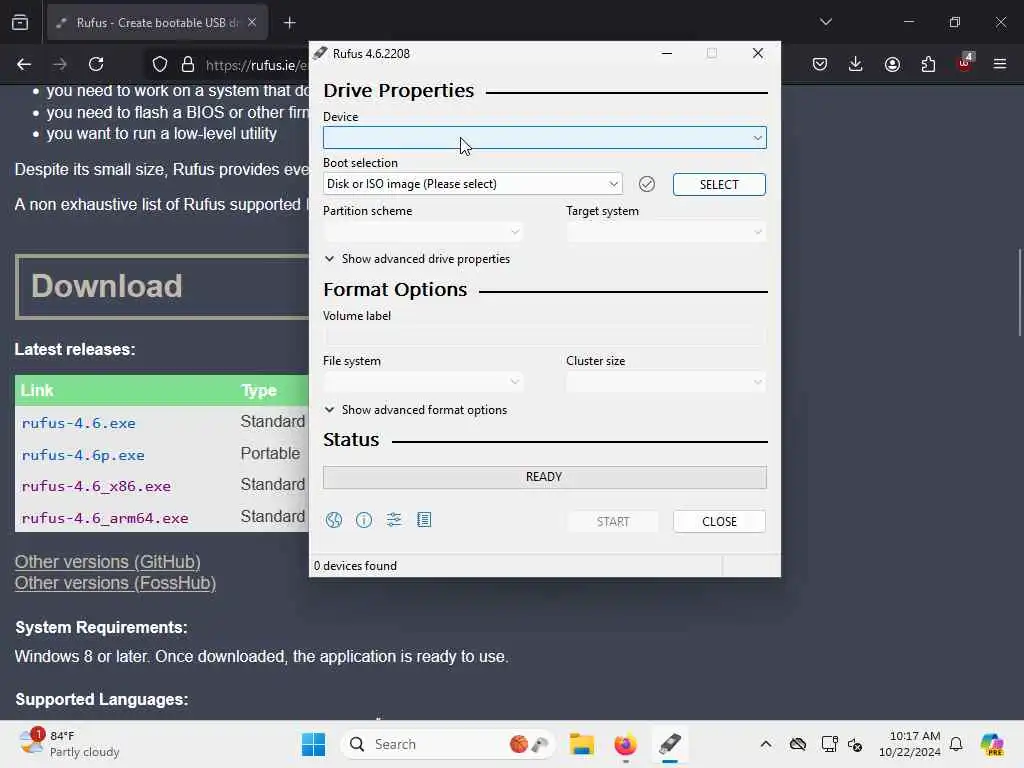Screen dimensions: 1024x768
Task: Expand Show advanced format options
Action: pos(416,410)
